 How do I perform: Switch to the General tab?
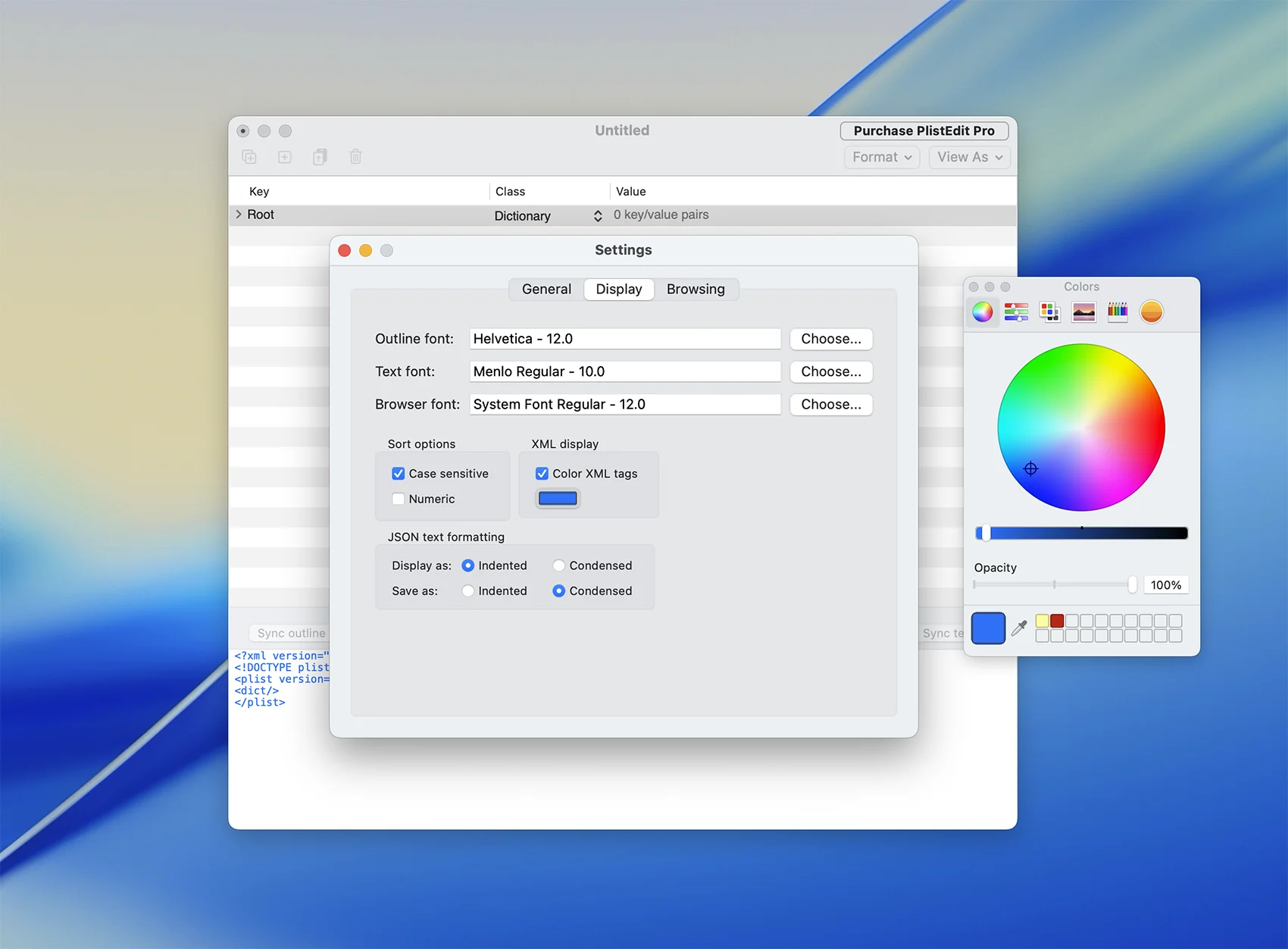546,289
